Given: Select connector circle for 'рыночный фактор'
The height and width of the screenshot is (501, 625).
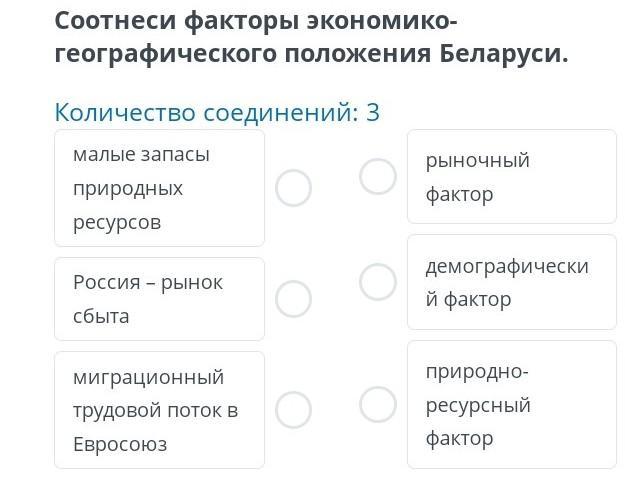Looking at the screenshot, I should point(377,176).
